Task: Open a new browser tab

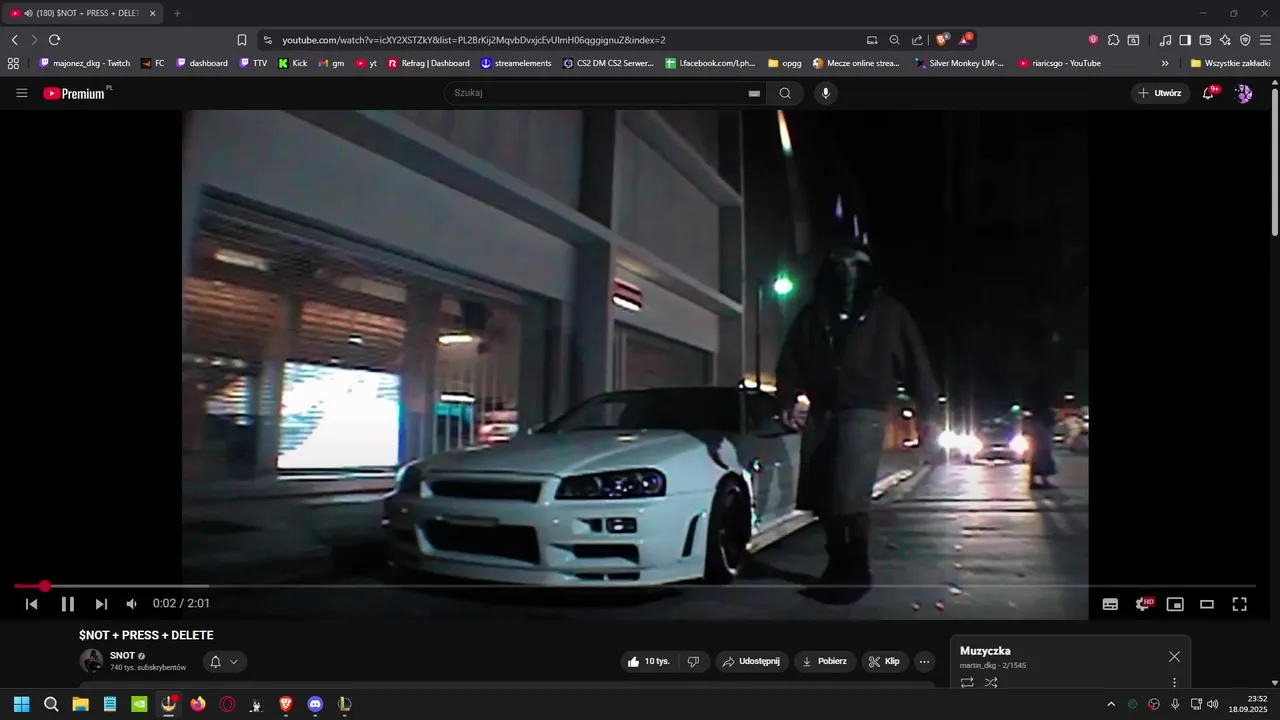Action: 177,13
